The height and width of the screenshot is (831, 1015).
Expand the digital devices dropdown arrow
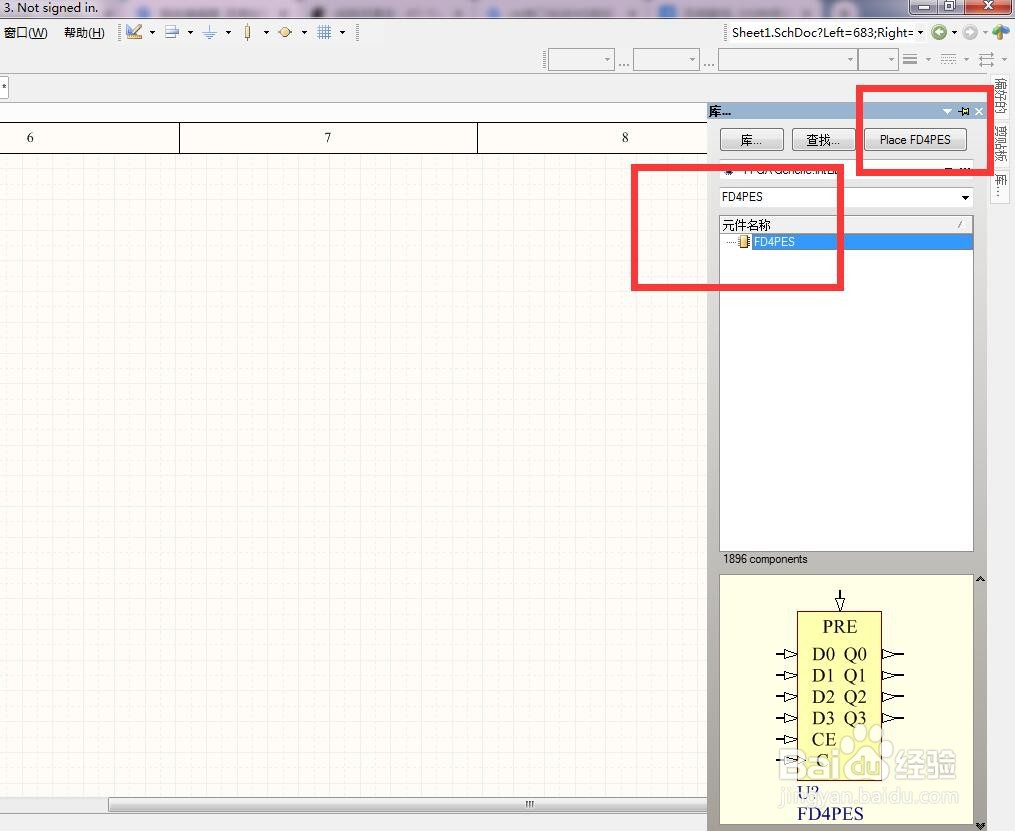[266, 32]
